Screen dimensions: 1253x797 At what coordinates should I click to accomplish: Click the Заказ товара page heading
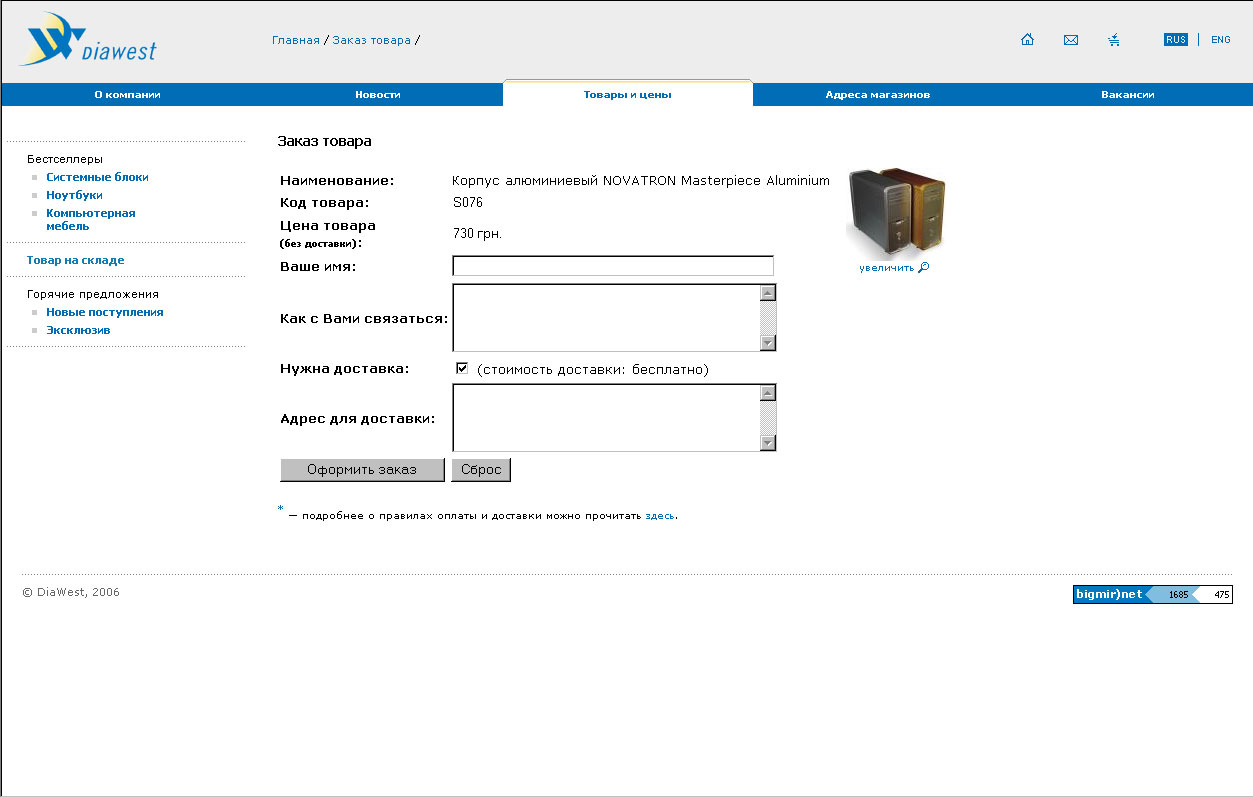tap(324, 141)
